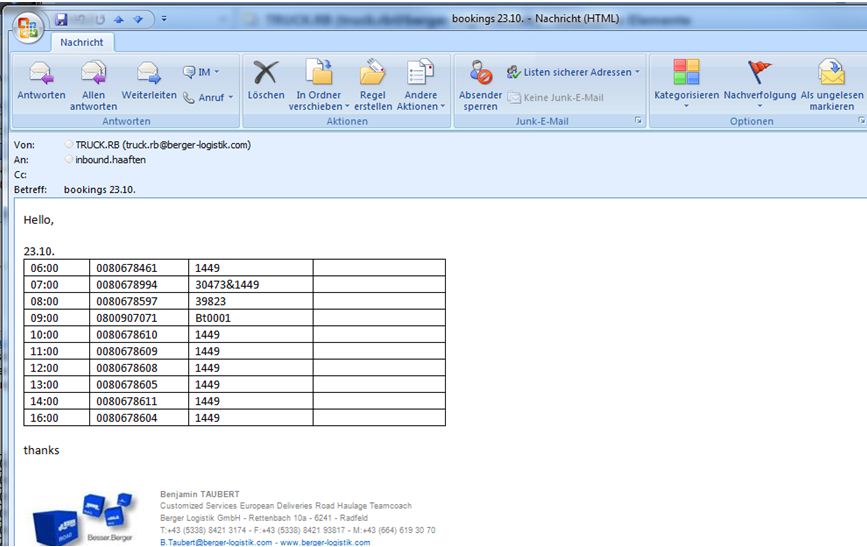867x547 pixels.
Task: Click the Office button orb
Action: [x=28, y=27]
